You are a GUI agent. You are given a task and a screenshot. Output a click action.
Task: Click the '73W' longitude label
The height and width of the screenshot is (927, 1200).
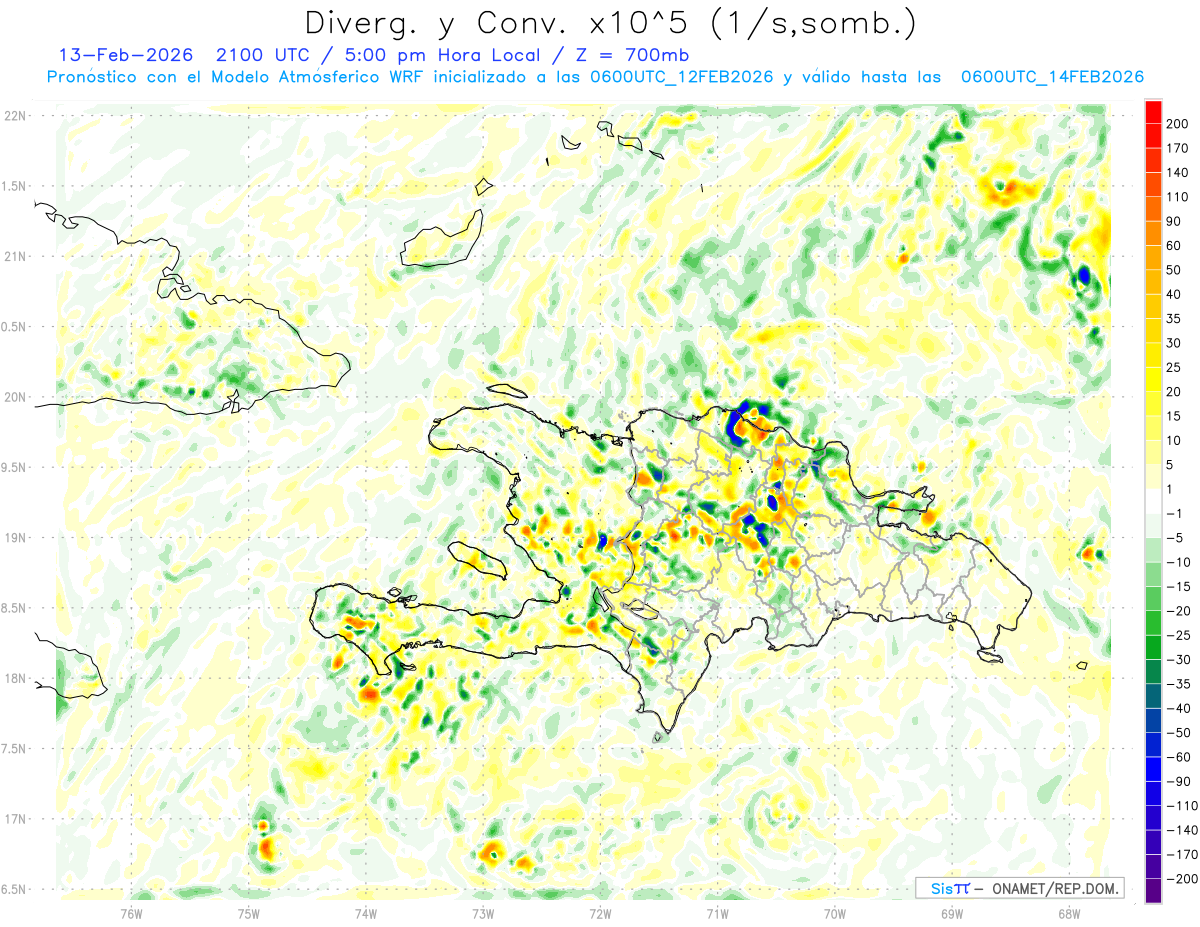click(483, 913)
